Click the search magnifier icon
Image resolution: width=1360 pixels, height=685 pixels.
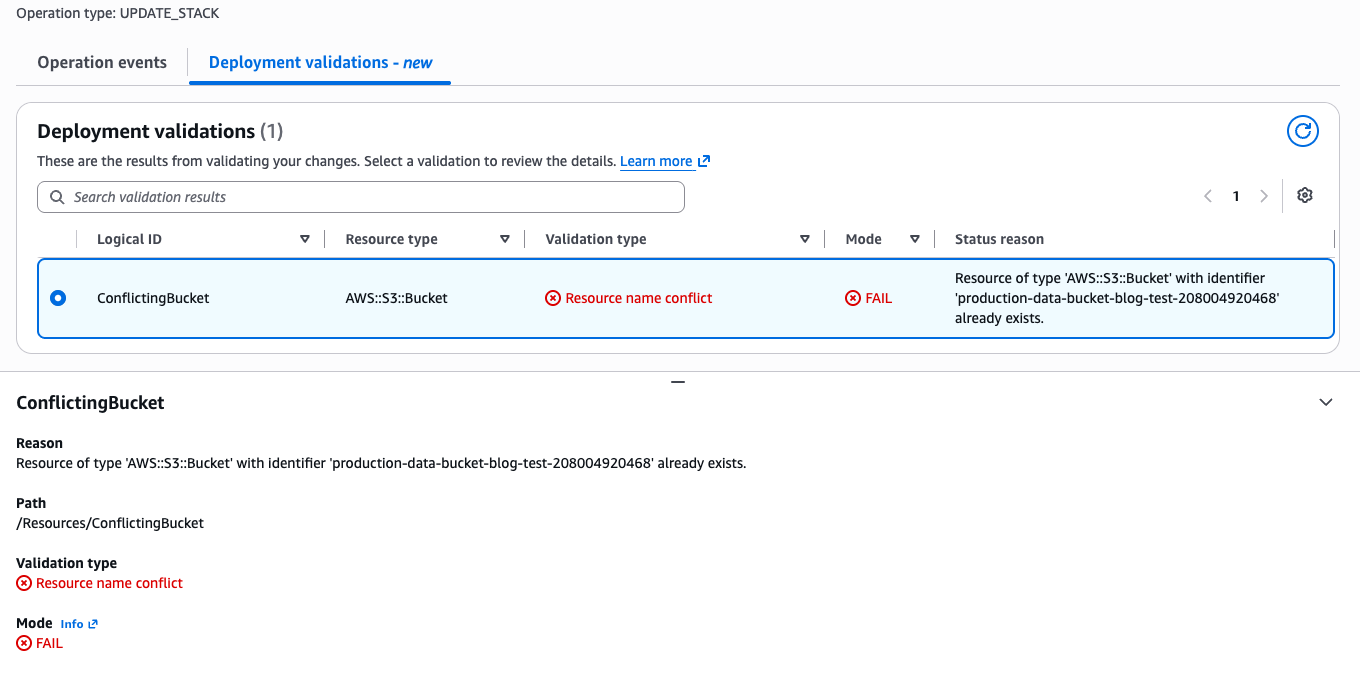pyautogui.click(x=57, y=197)
